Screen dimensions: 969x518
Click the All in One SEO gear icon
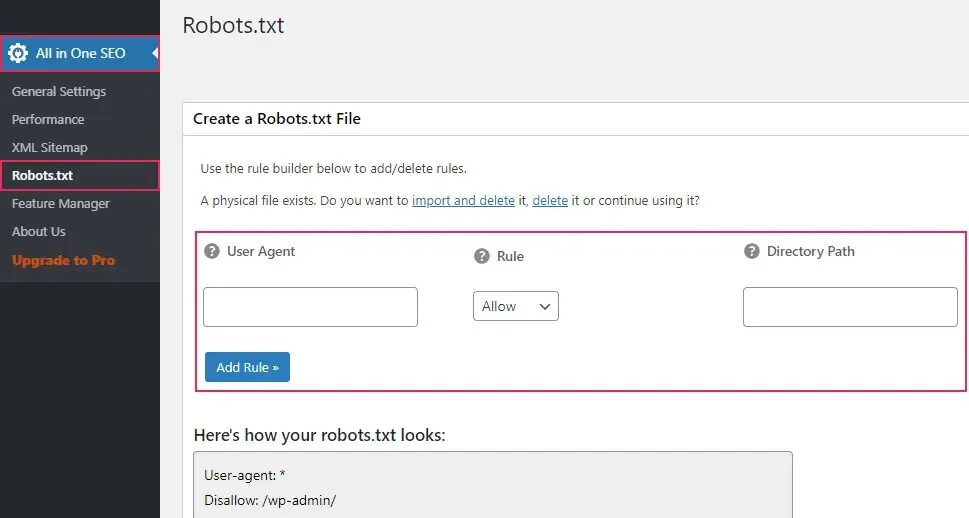(18, 53)
